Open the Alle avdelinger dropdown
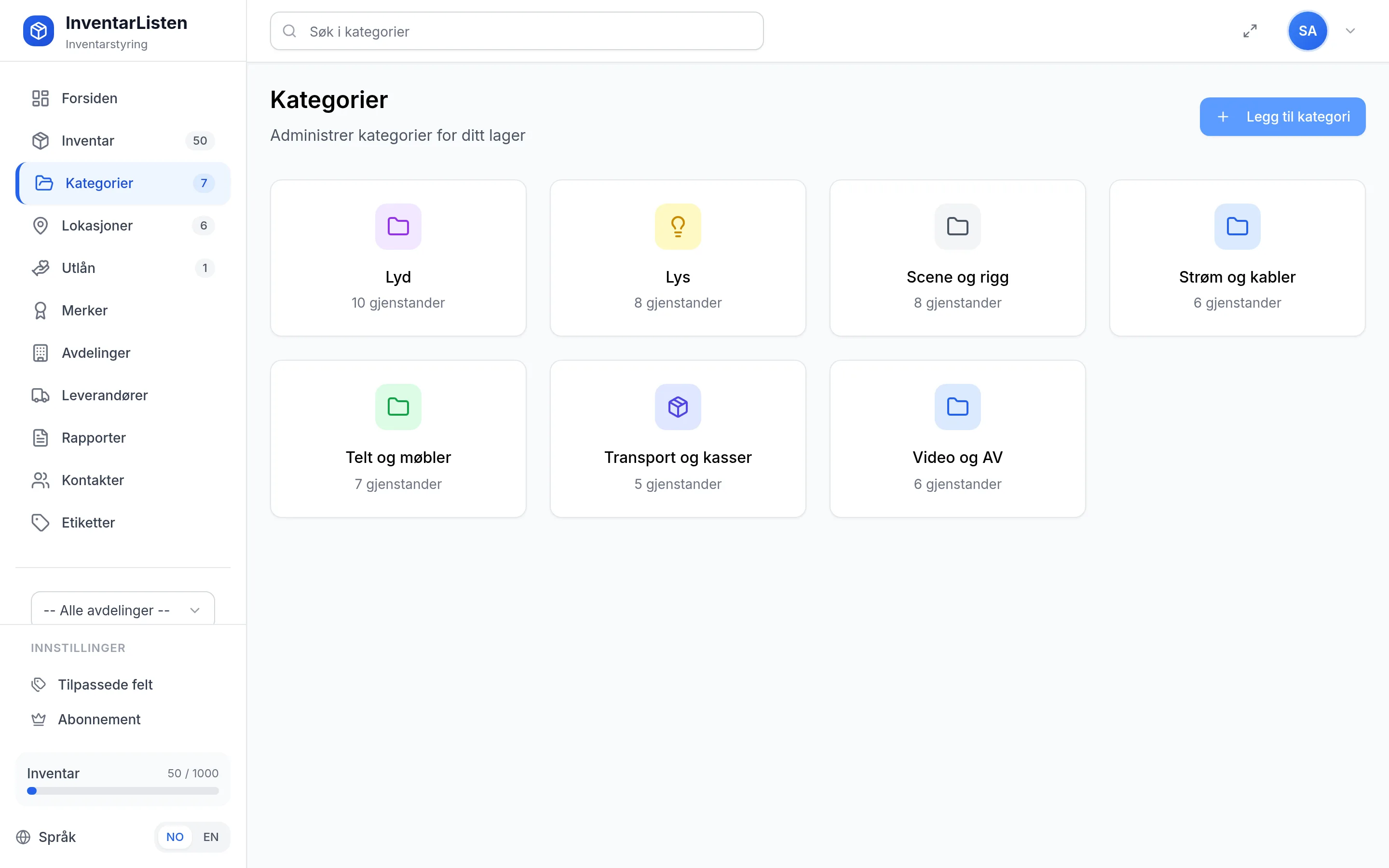The height and width of the screenshot is (868, 1389). coord(123,610)
